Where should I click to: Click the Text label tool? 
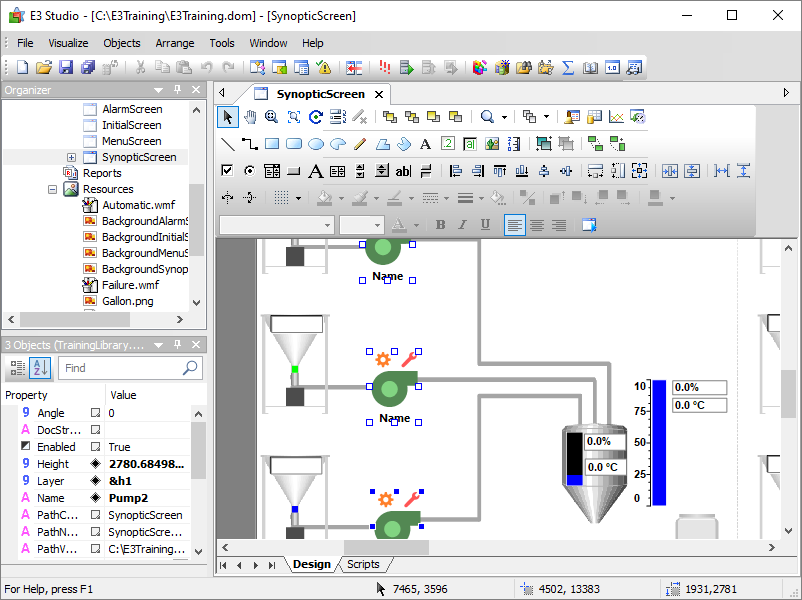425,144
